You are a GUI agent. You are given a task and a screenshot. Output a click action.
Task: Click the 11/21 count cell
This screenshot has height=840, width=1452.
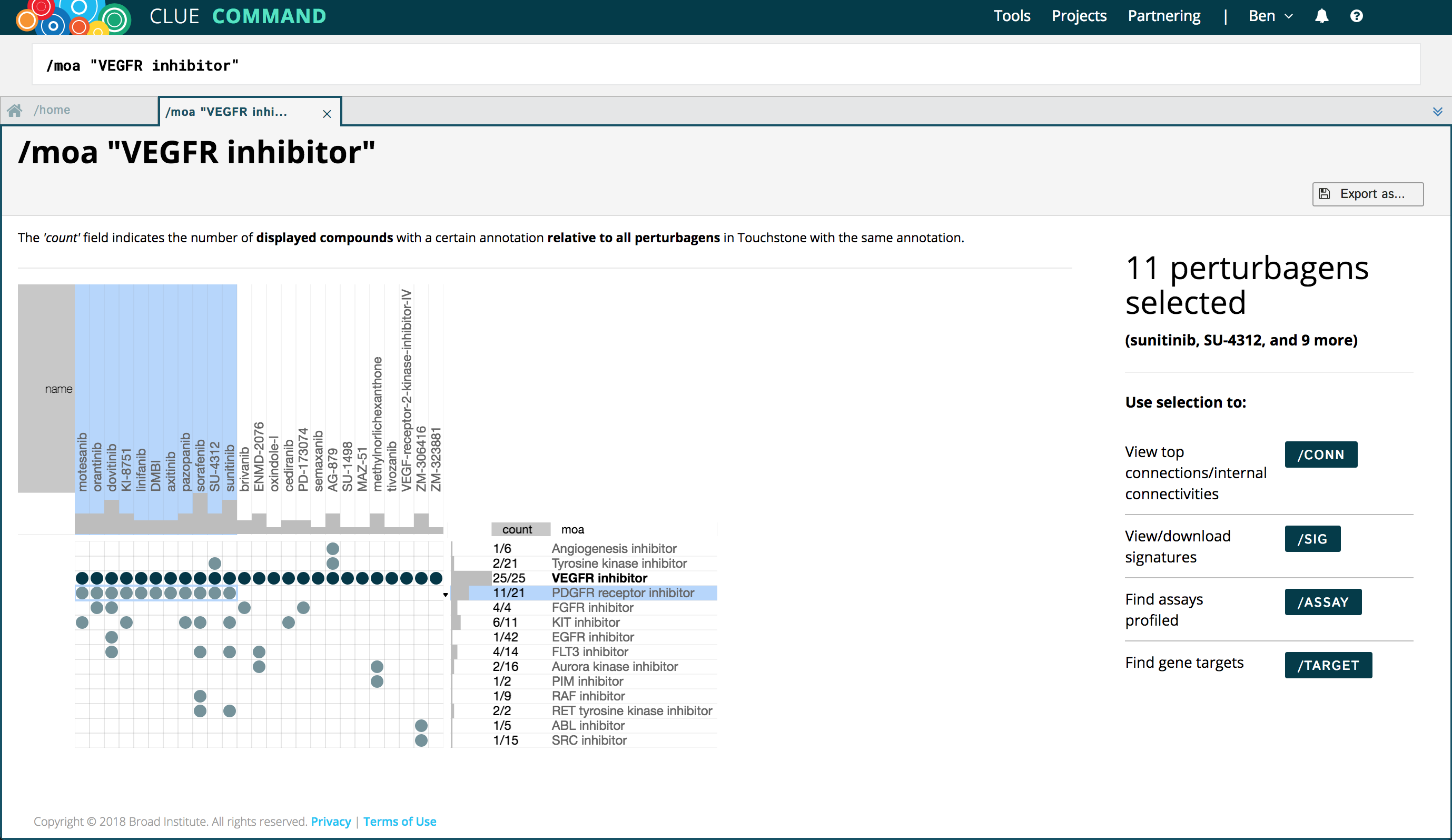pos(509,593)
